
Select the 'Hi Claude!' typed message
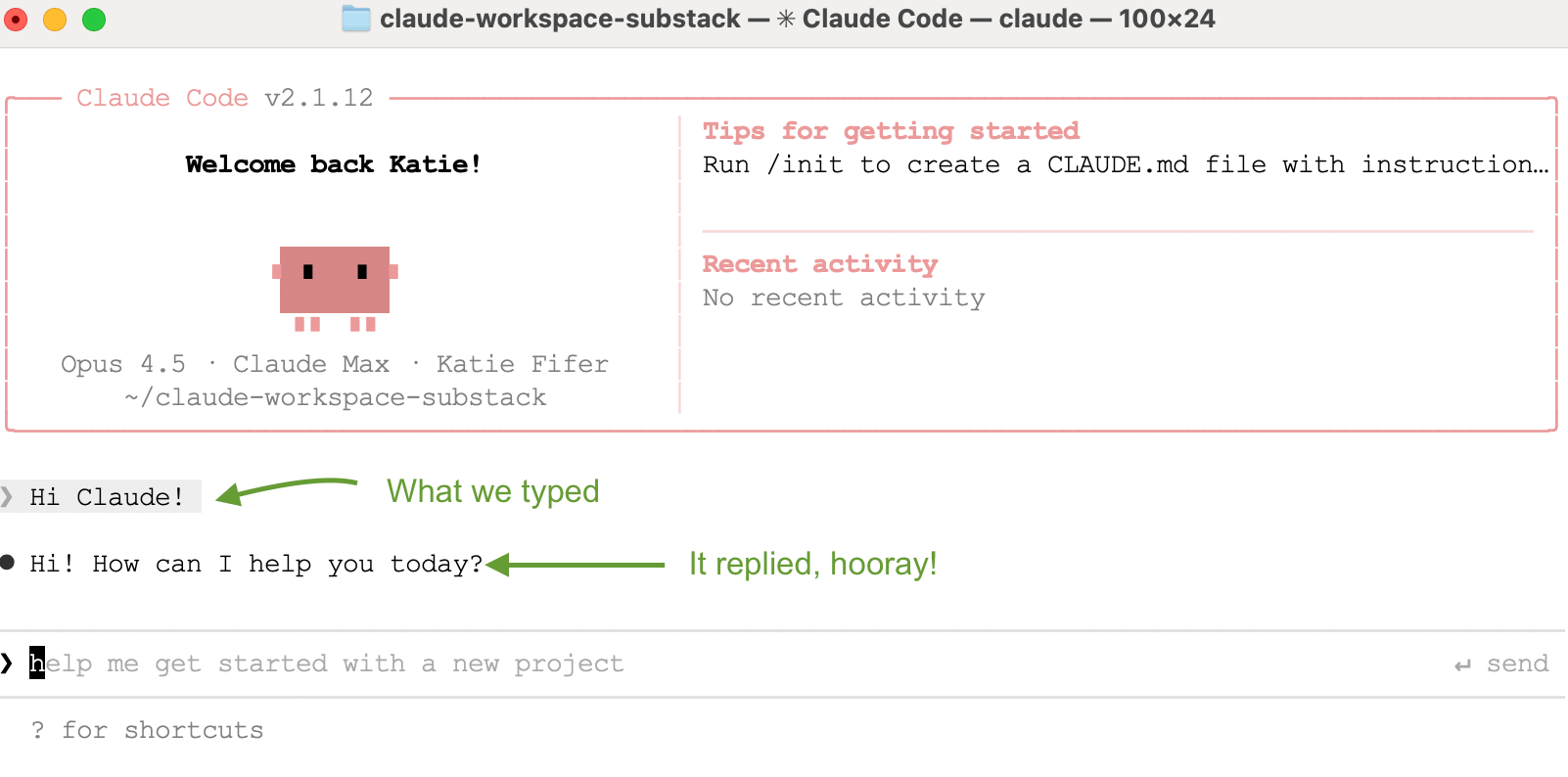(x=107, y=496)
